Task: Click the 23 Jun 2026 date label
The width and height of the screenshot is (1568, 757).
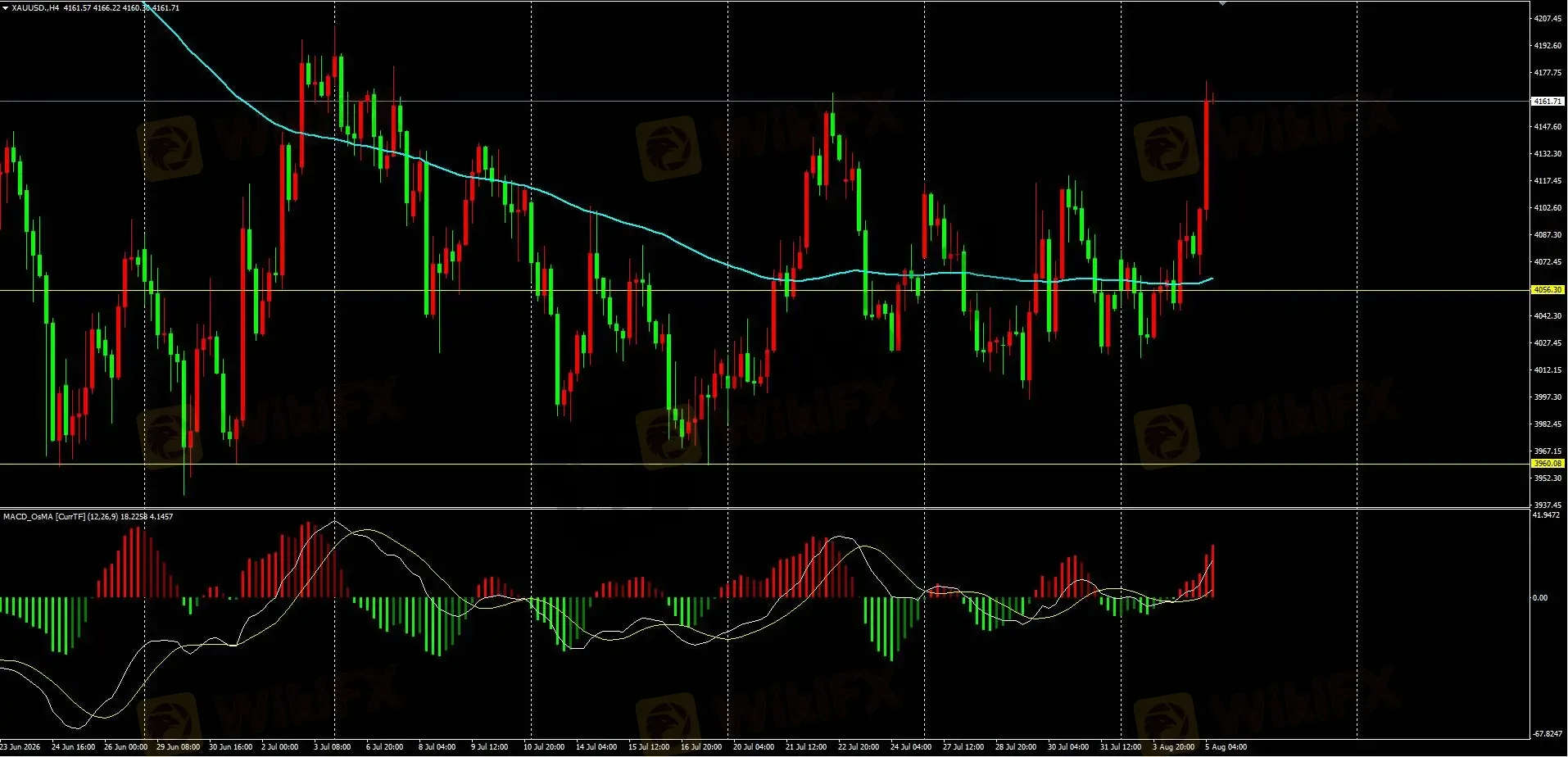Action: (x=20, y=747)
